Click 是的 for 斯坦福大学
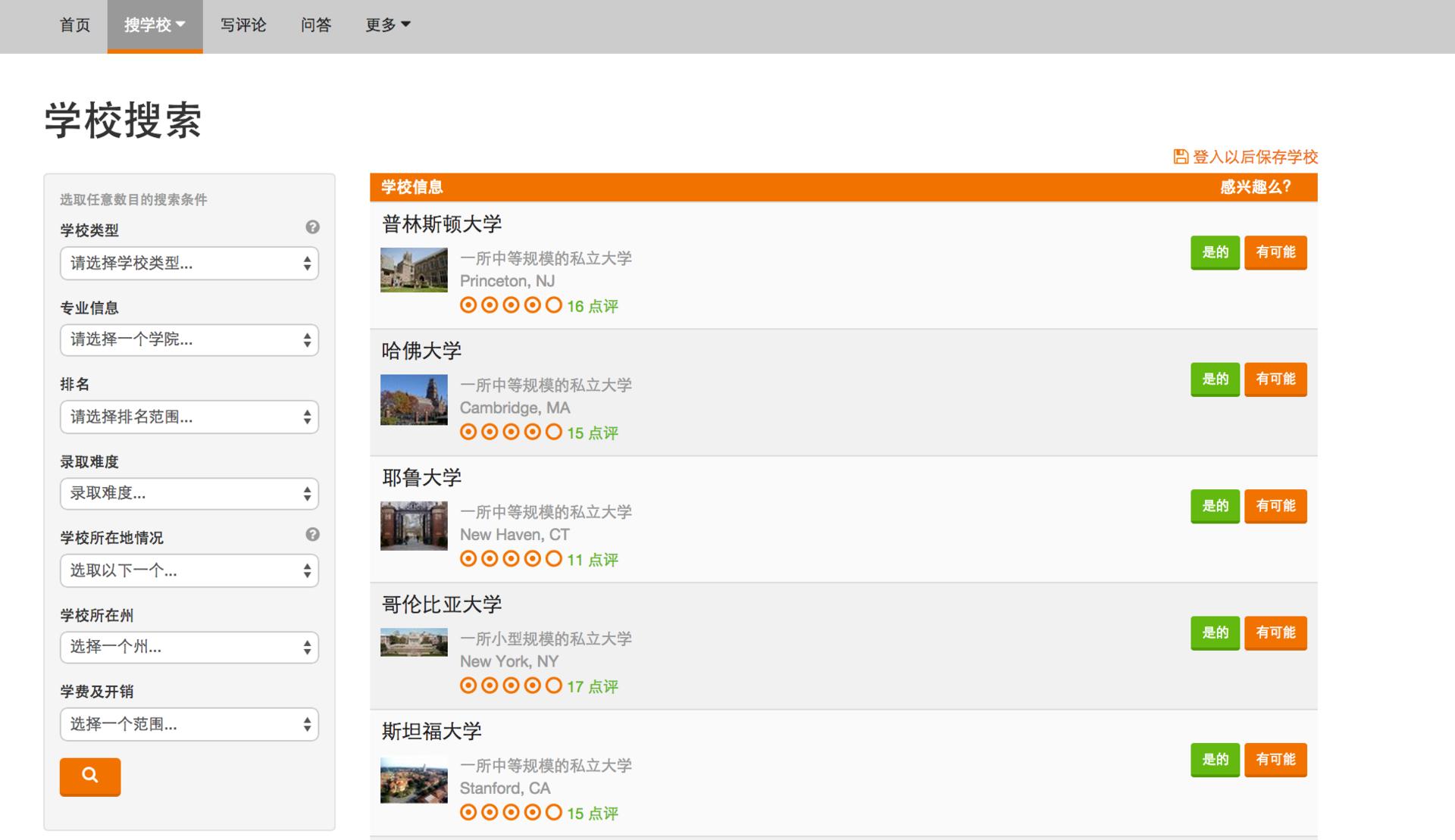1455x840 pixels. coord(1215,759)
